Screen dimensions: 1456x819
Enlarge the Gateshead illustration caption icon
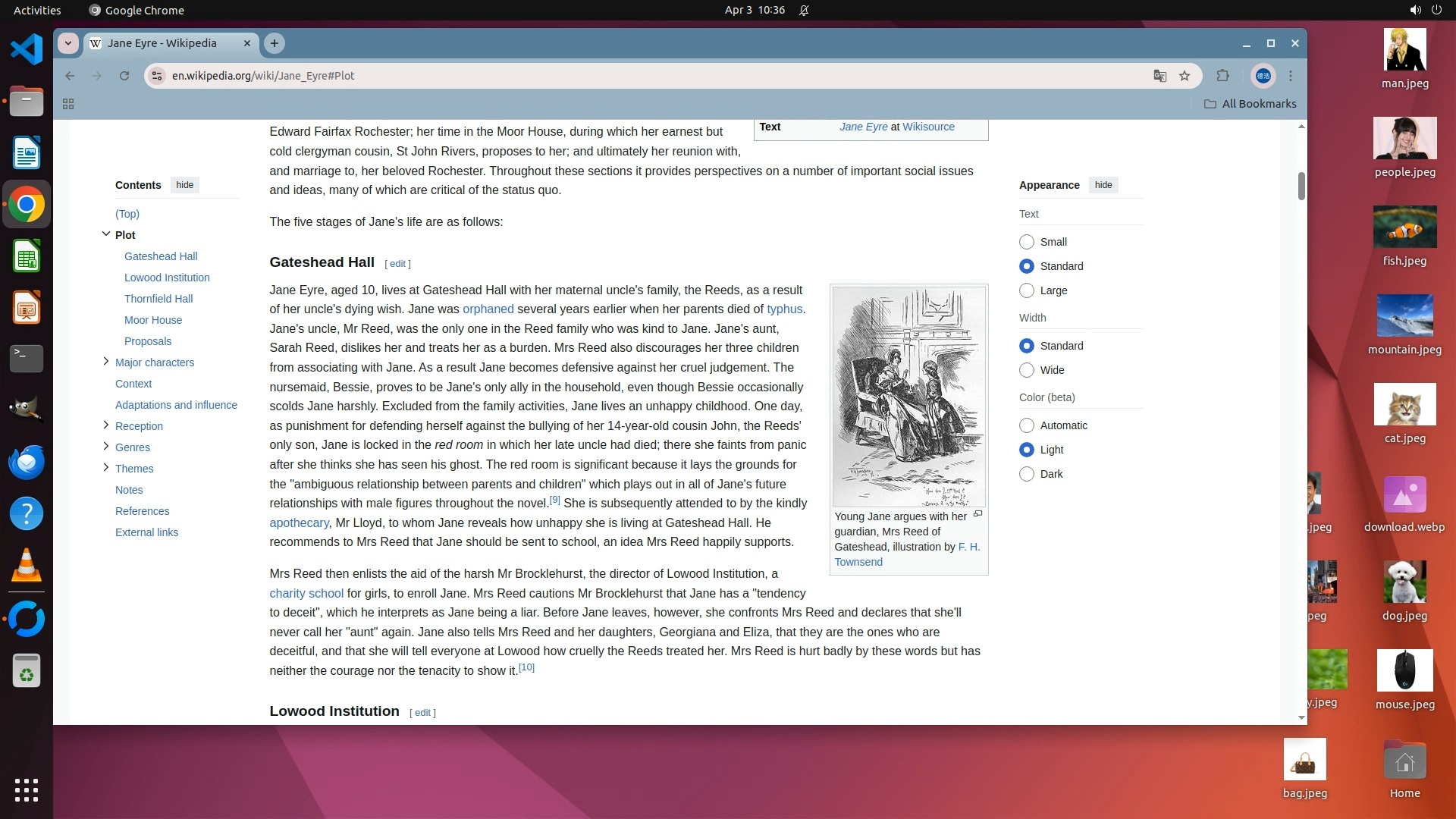pyautogui.click(x=978, y=514)
